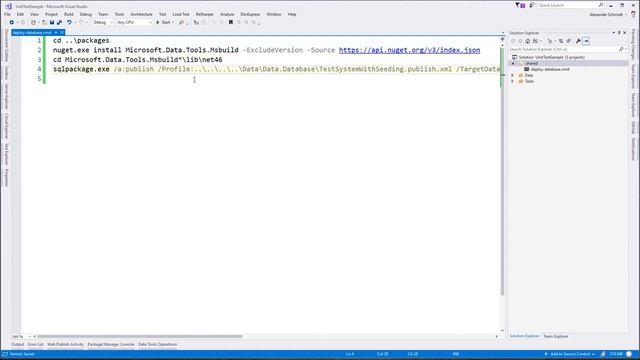Click the Visual Studio logo icon
Image resolution: width=640 pixels, height=360 pixels.
tap(8, 6)
